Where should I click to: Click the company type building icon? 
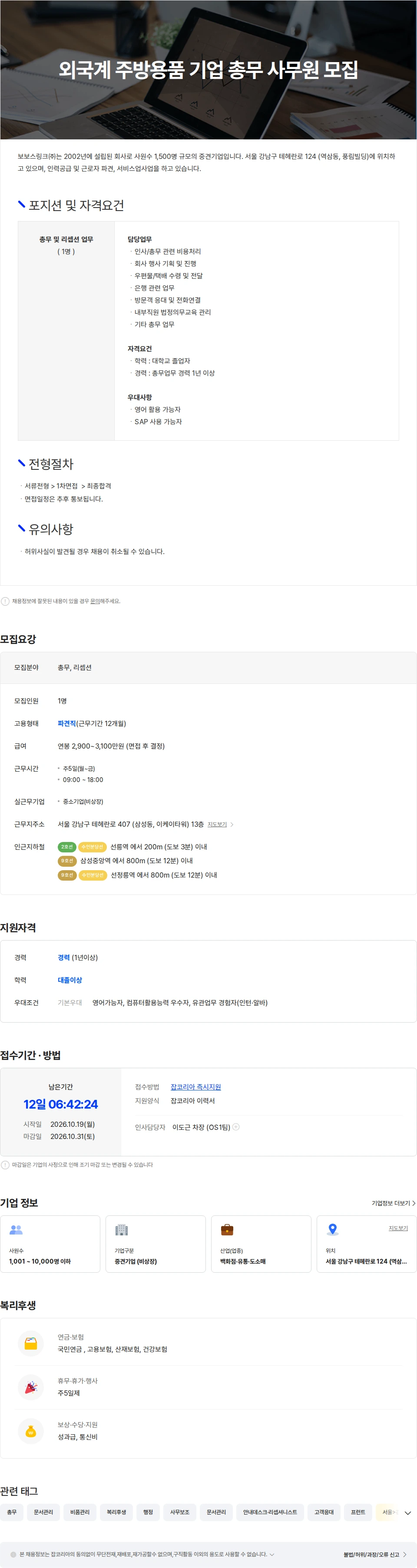click(122, 1229)
